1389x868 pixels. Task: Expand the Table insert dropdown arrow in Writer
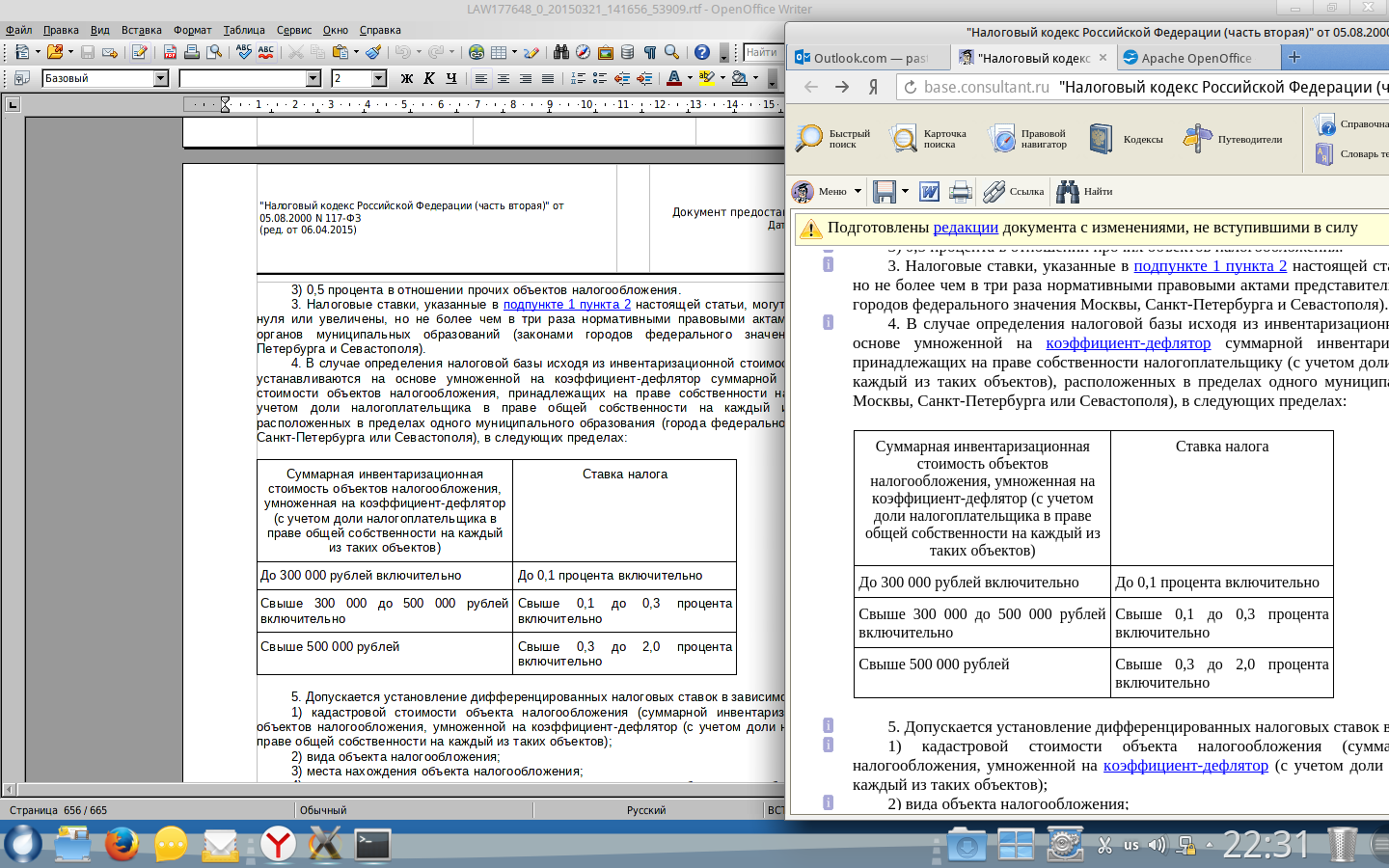[514, 52]
